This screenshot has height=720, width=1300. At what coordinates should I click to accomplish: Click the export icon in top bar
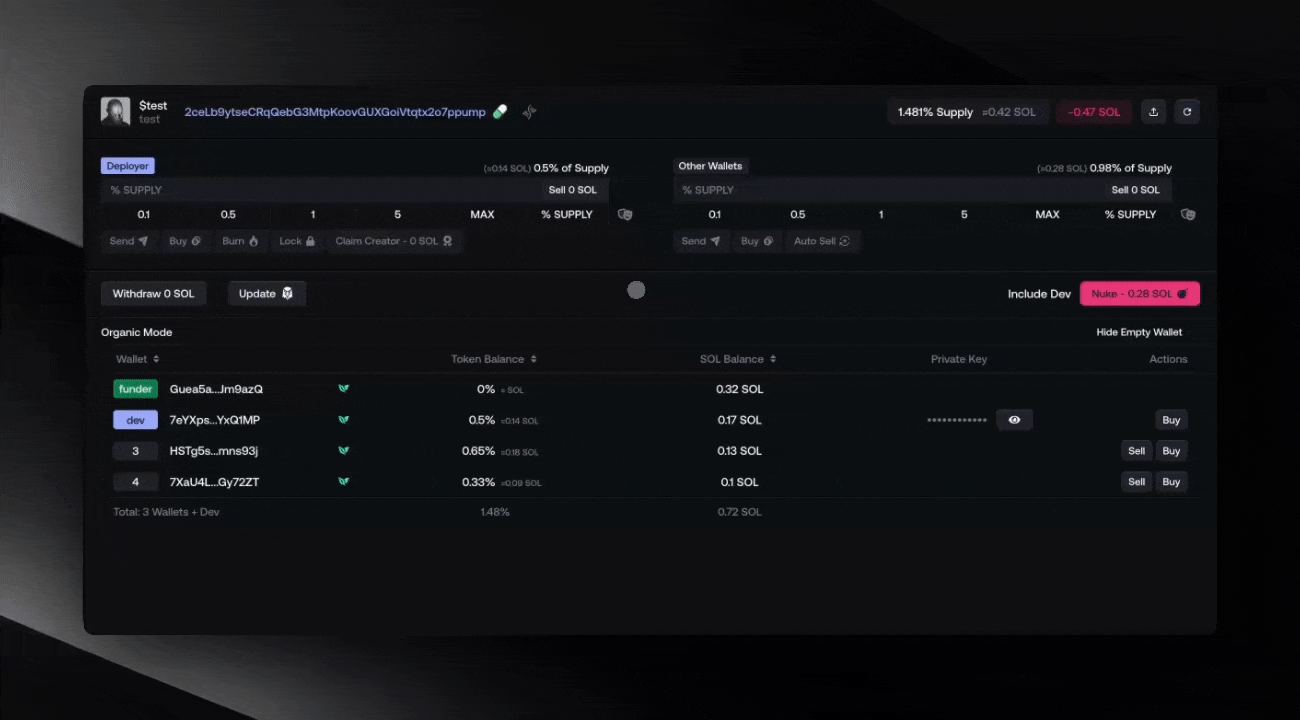click(x=1153, y=112)
